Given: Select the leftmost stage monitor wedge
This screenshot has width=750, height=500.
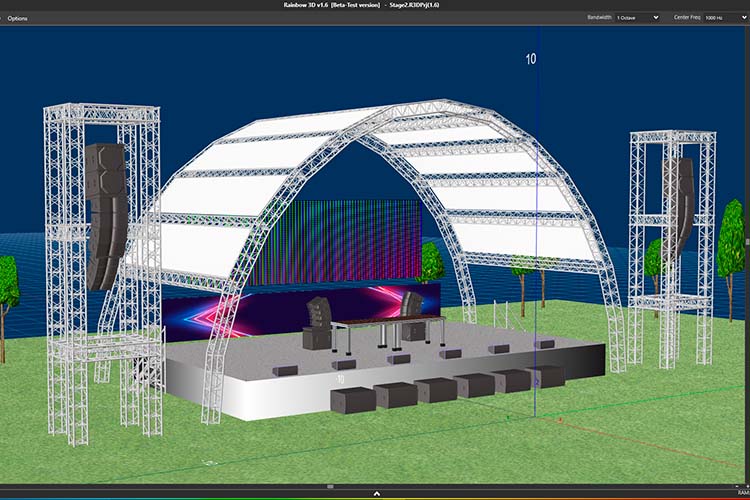Looking at the screenshot, I should (285, 370).
